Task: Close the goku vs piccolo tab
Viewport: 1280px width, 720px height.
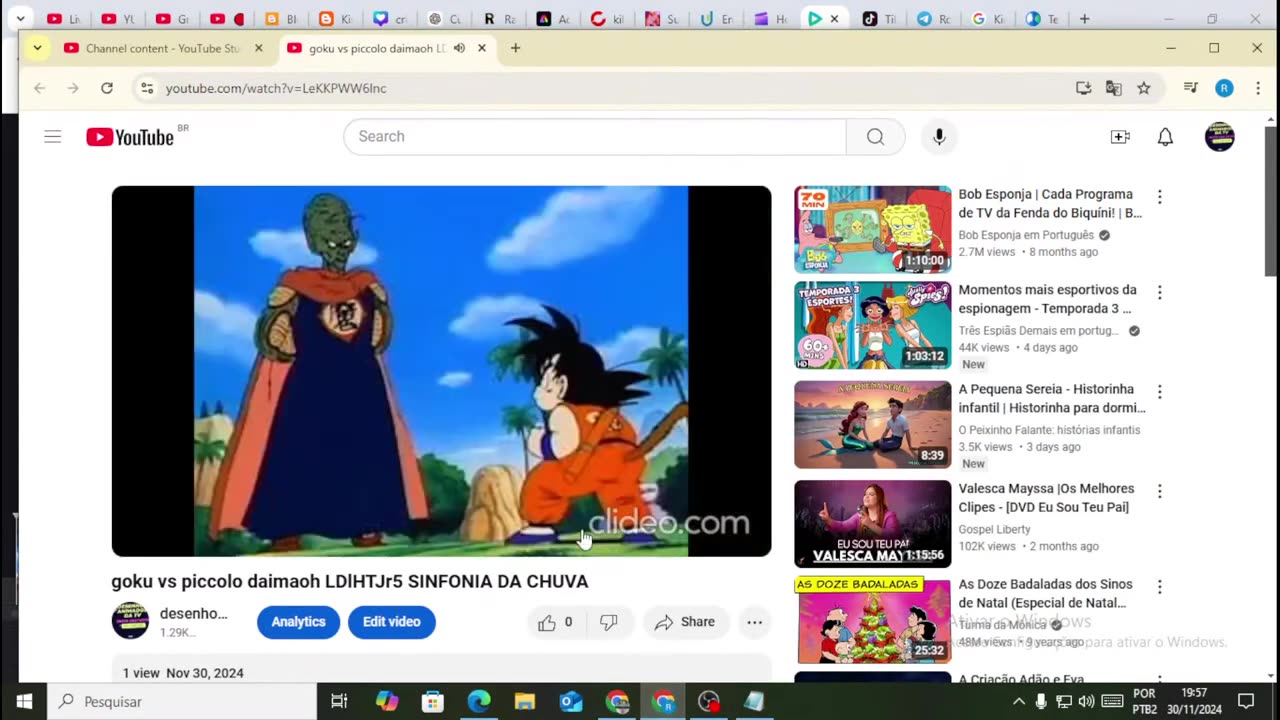Action: [482, 48]
